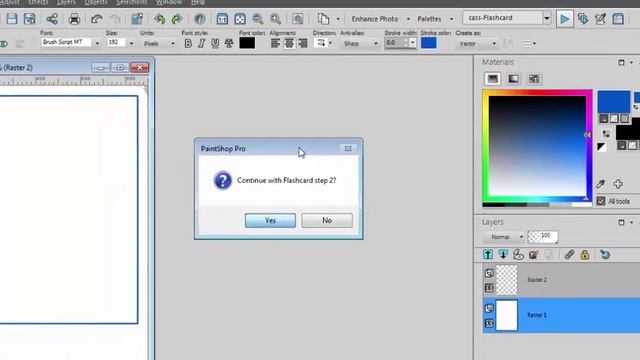Image resolution: width=640 pixels, height=360 pixels.
Task: Click the blue Stroke color swatch
Action: (x=429, y=43)
